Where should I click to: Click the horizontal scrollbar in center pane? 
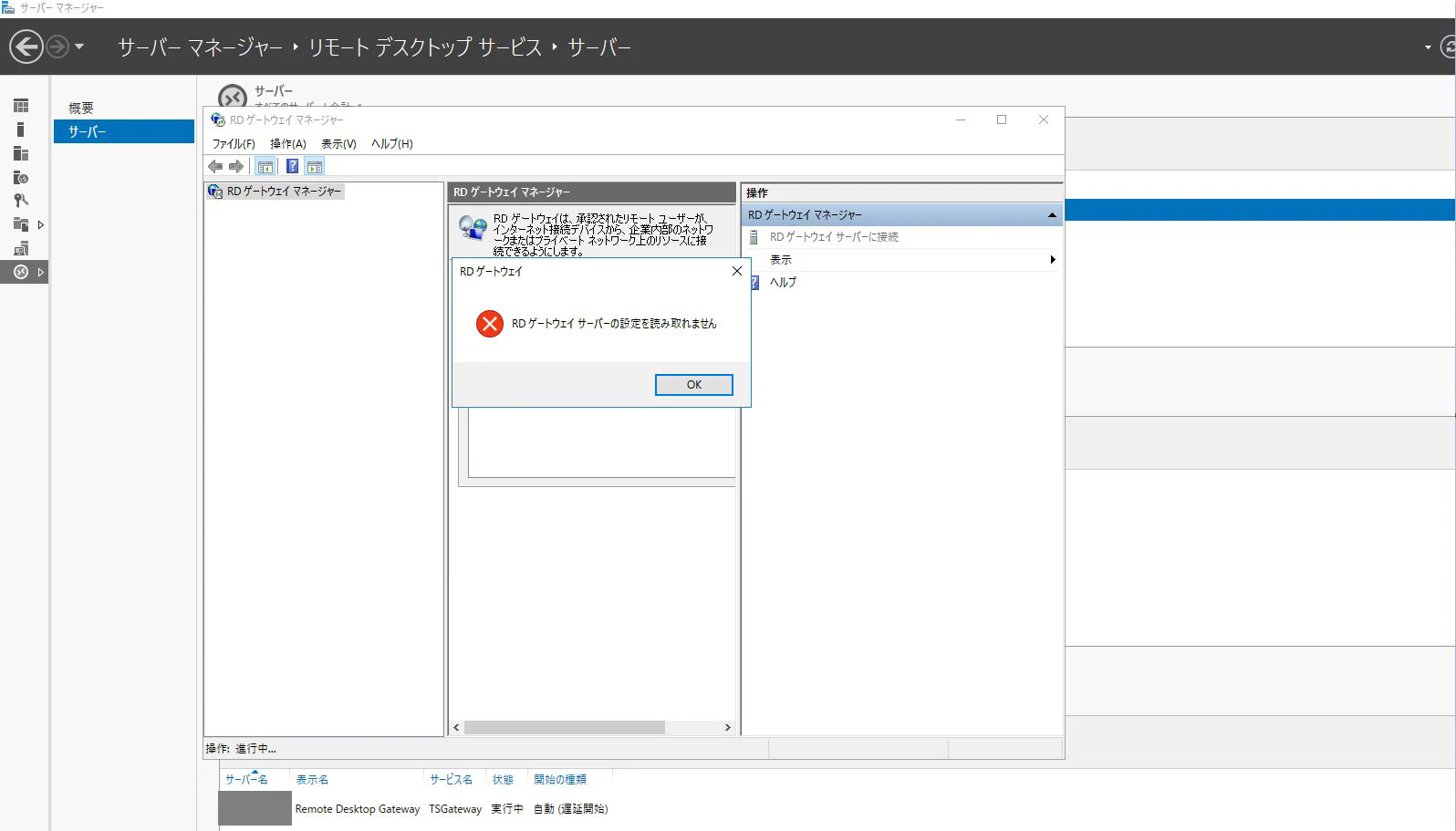[x=592, y=728]
